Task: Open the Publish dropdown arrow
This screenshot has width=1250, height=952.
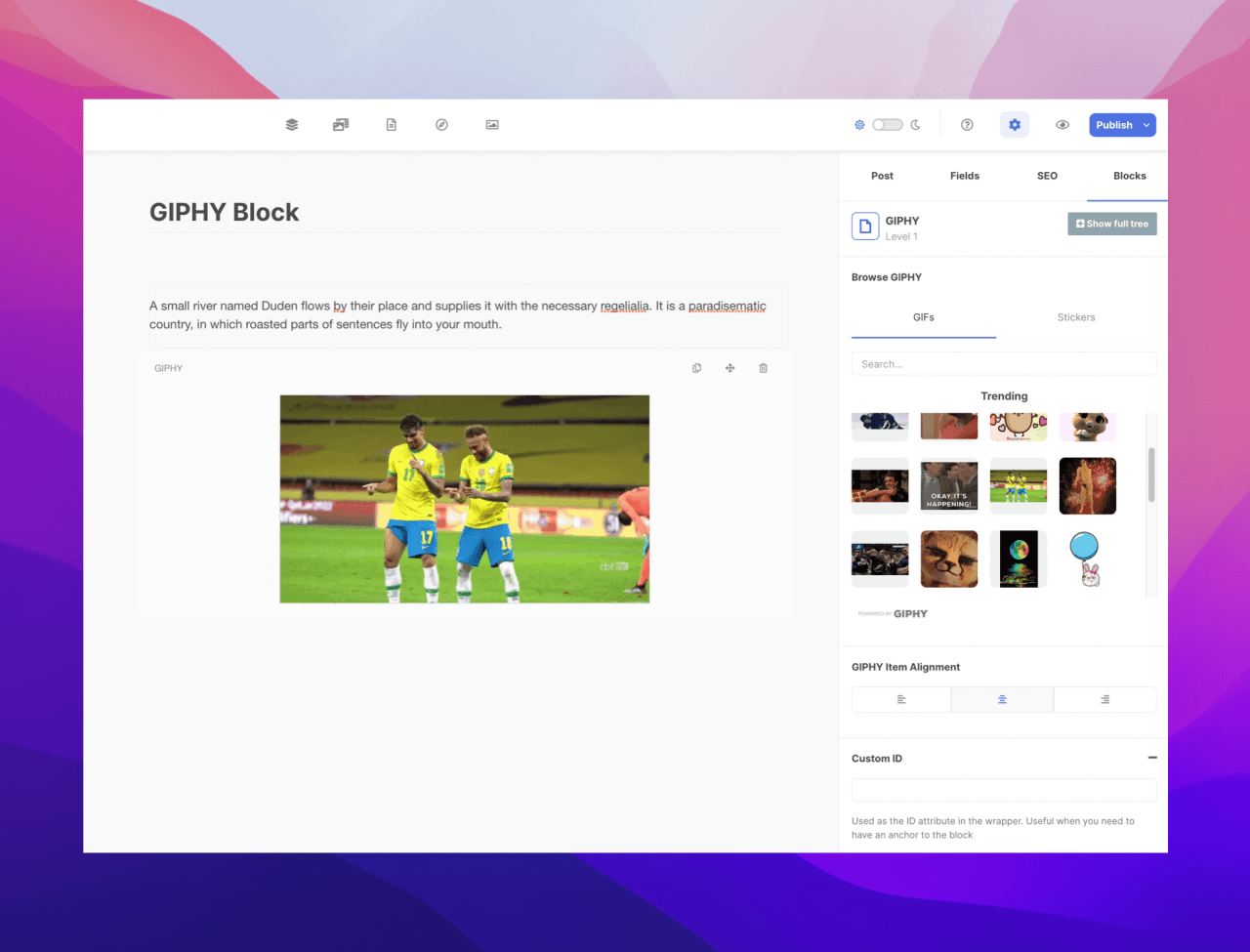Action: pyautogui.click(x=1146, y=125)
